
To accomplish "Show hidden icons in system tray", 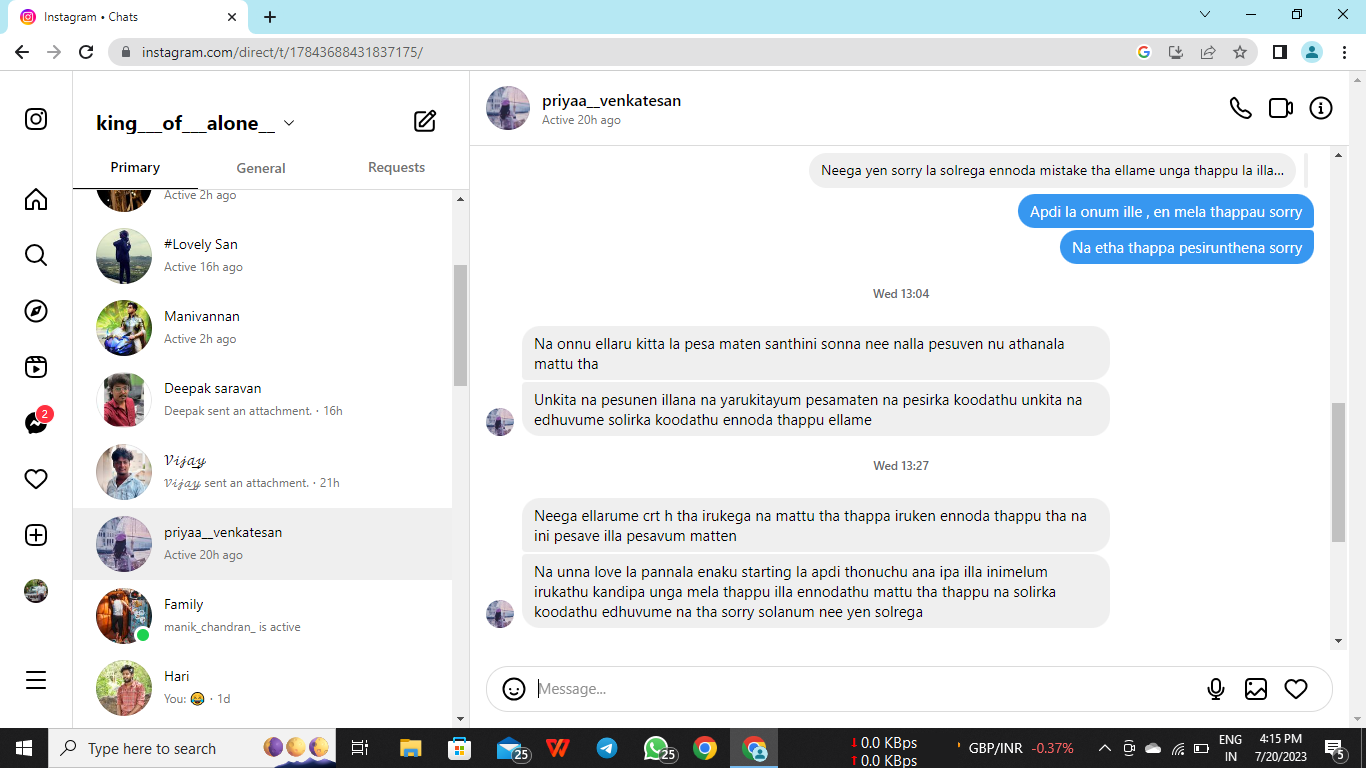I will (1105, 748).
